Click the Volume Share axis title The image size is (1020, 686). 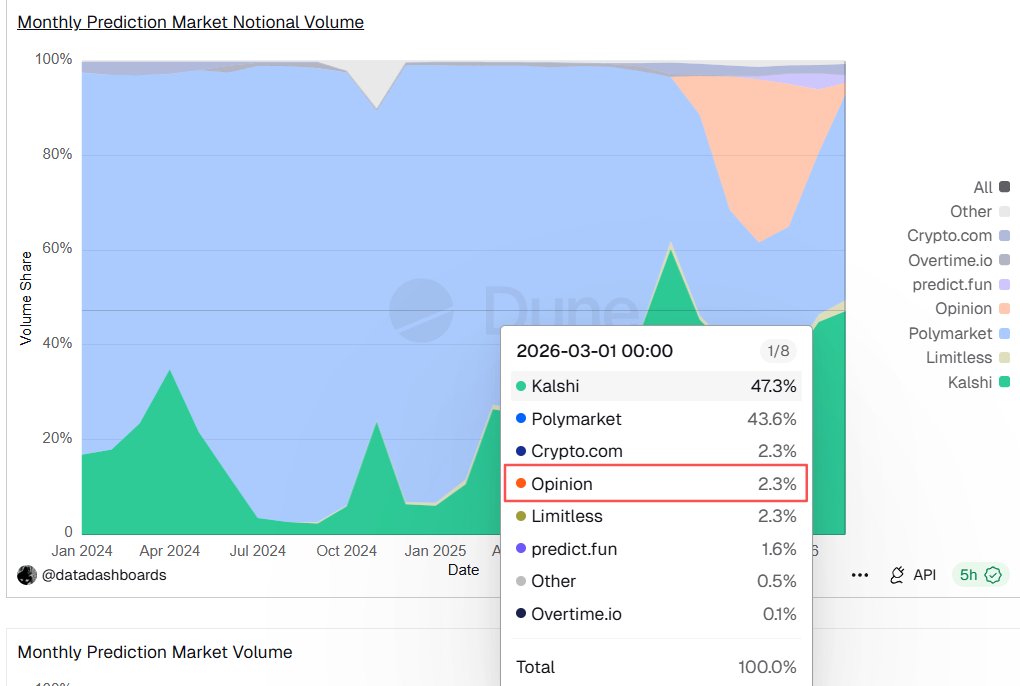[26, 298]
